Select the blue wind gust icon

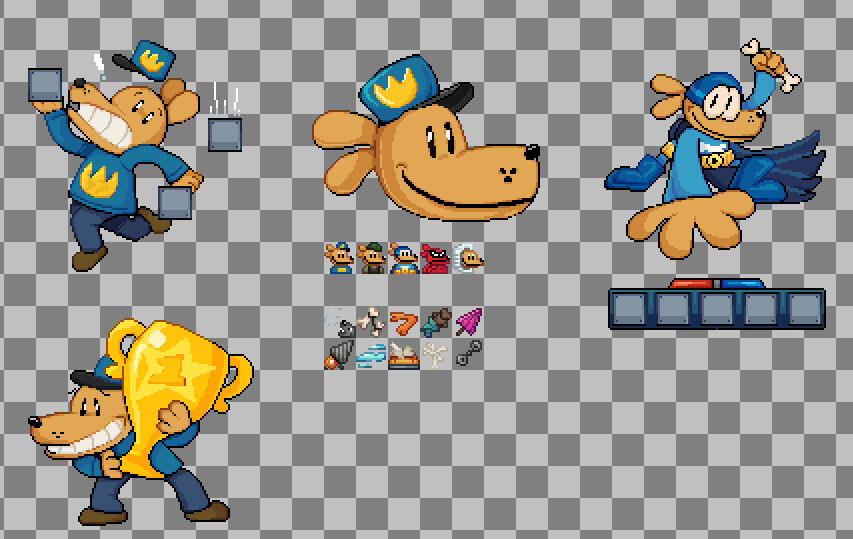click(372, 355)
